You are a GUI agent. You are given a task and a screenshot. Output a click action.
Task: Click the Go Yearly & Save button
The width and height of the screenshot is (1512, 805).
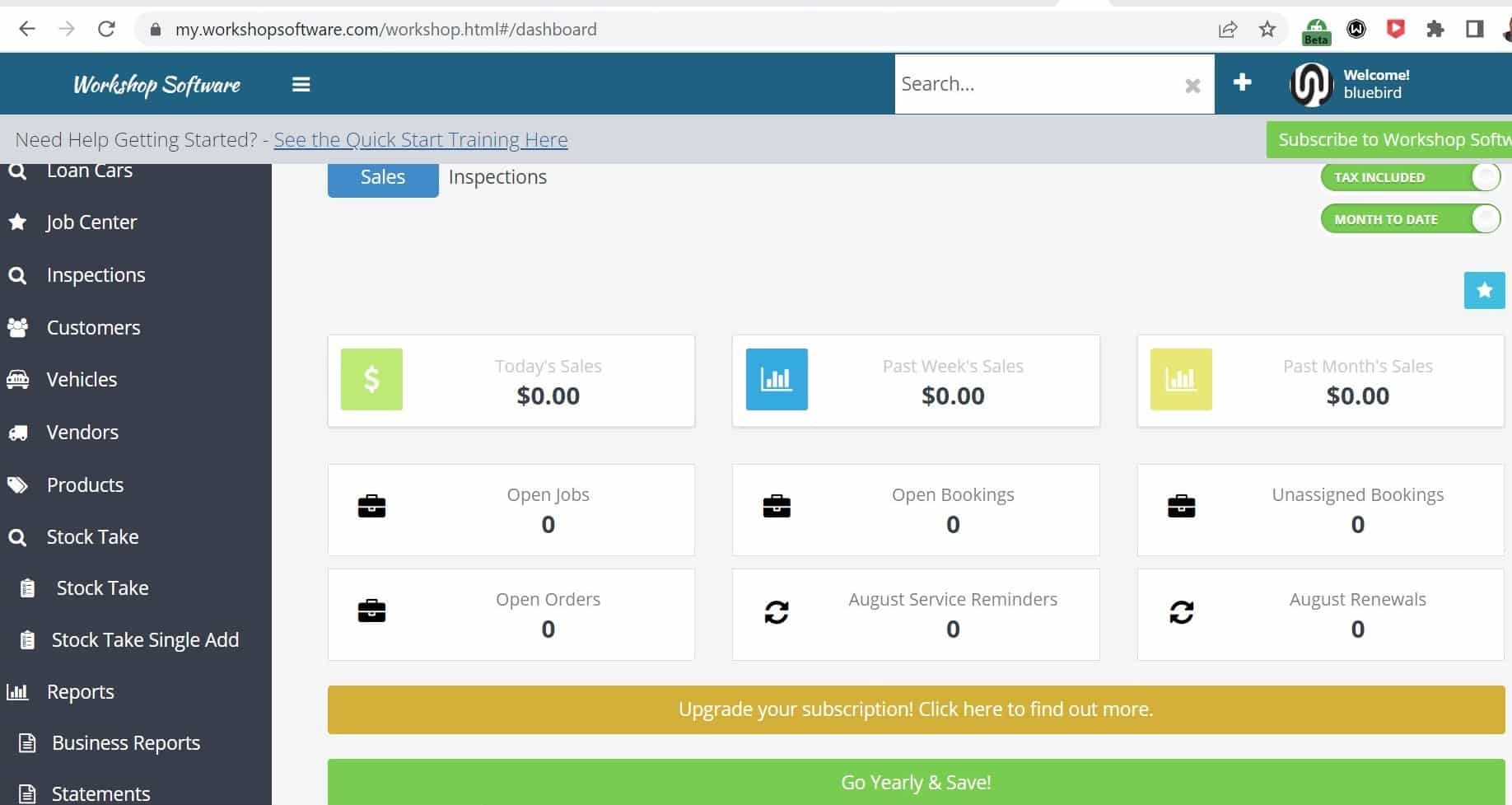(916, 782)
